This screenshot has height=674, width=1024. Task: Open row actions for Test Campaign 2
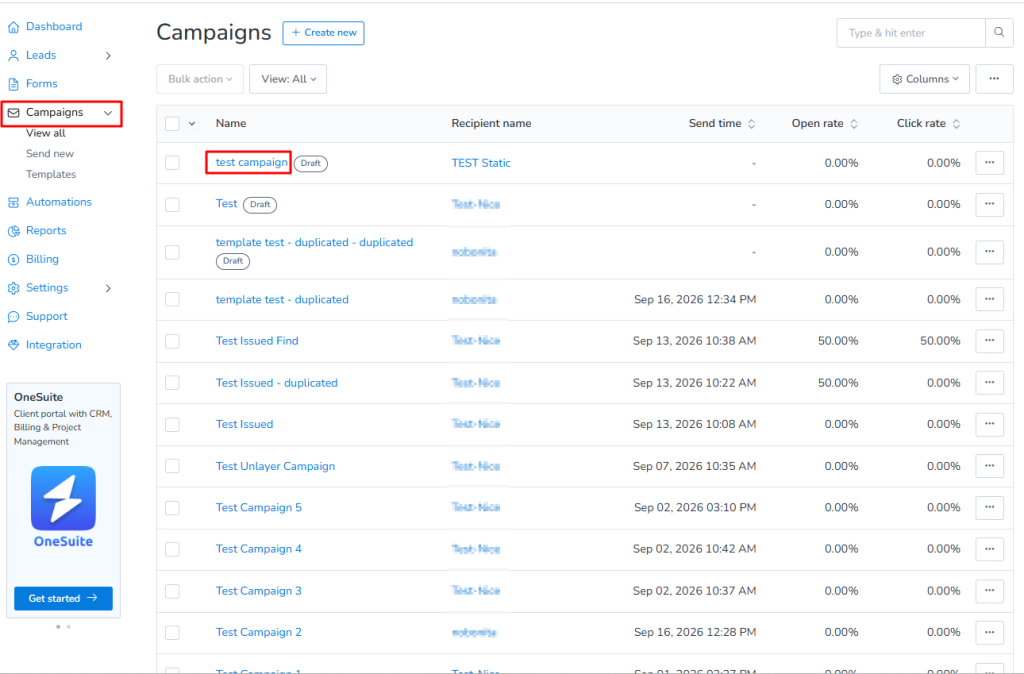tap(989, 632)
